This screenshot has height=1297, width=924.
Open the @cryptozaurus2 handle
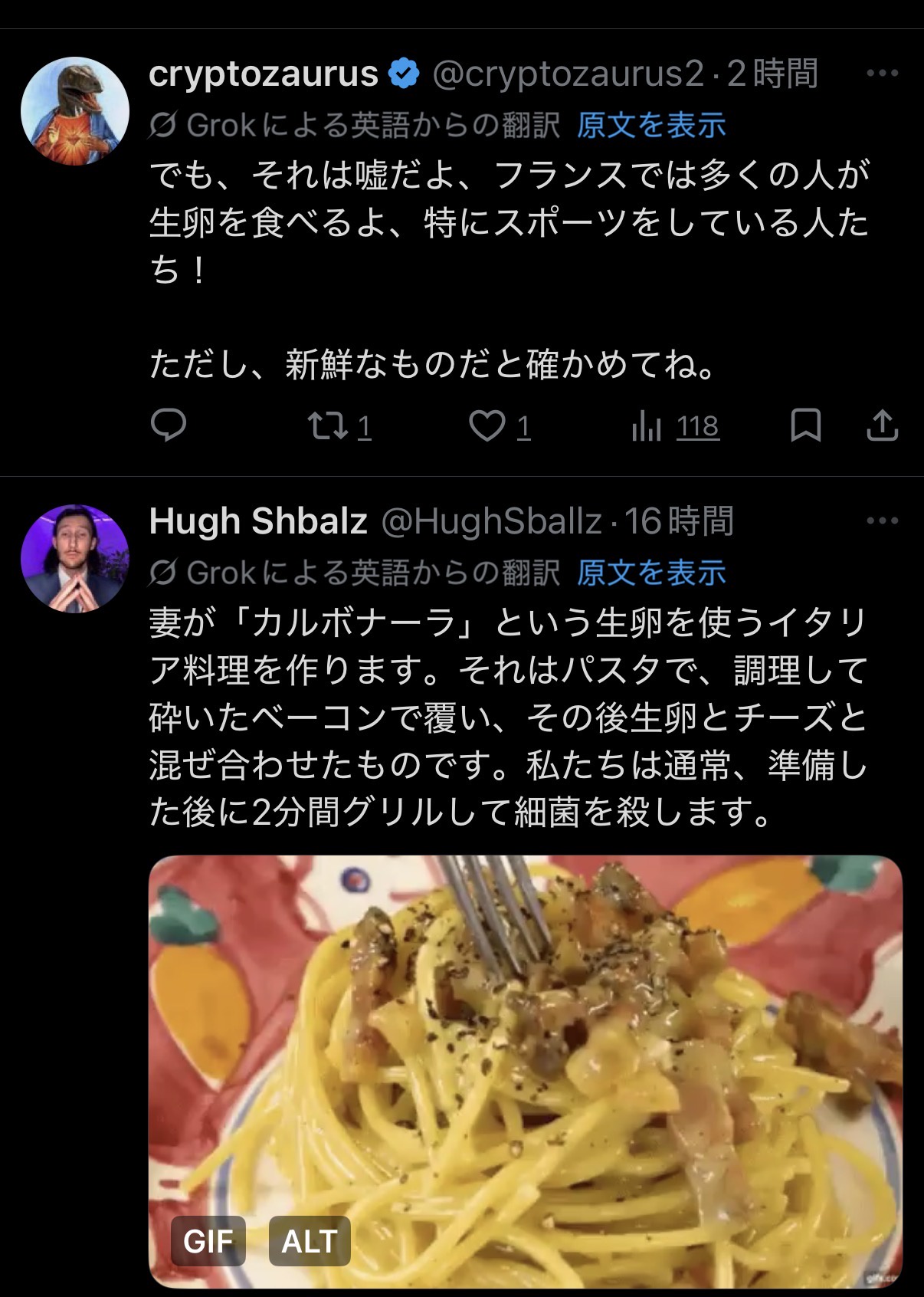568,74
